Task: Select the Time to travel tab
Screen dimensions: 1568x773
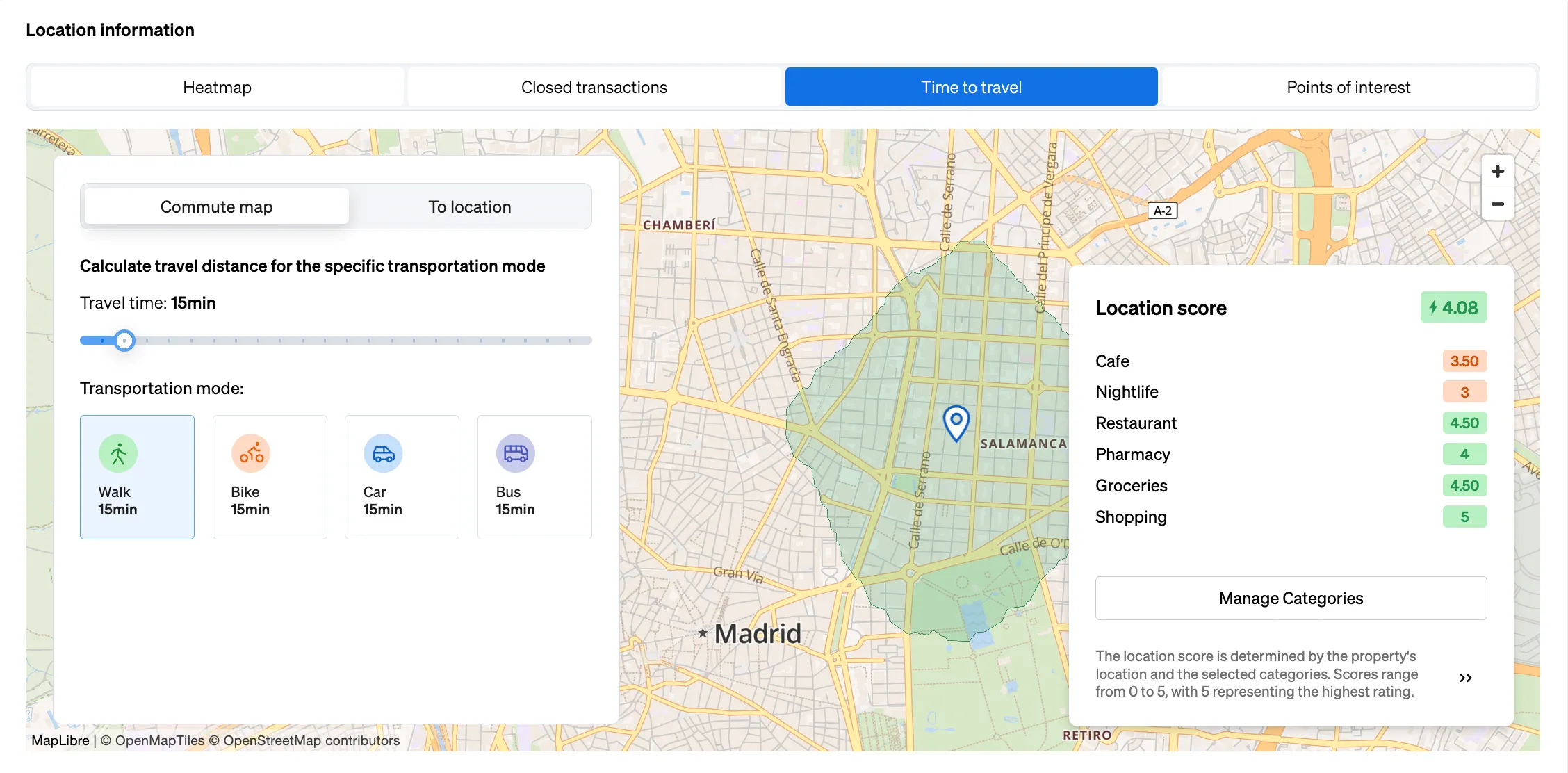Action: point(971,87)
